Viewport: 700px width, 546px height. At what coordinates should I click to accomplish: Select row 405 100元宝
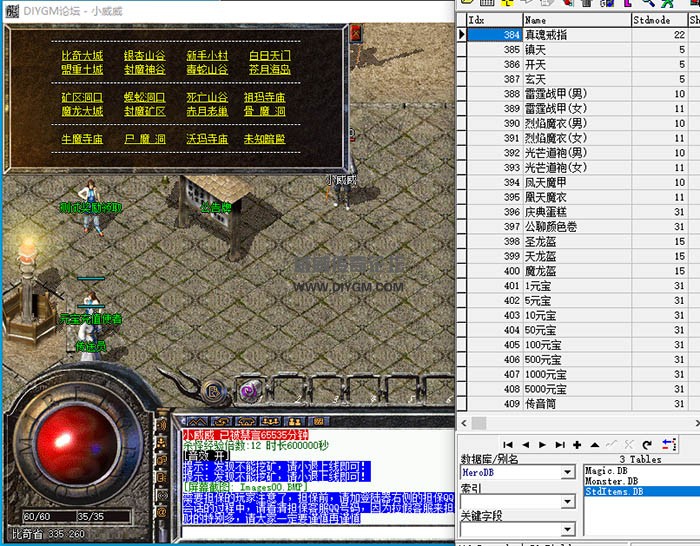coord(579,345)
